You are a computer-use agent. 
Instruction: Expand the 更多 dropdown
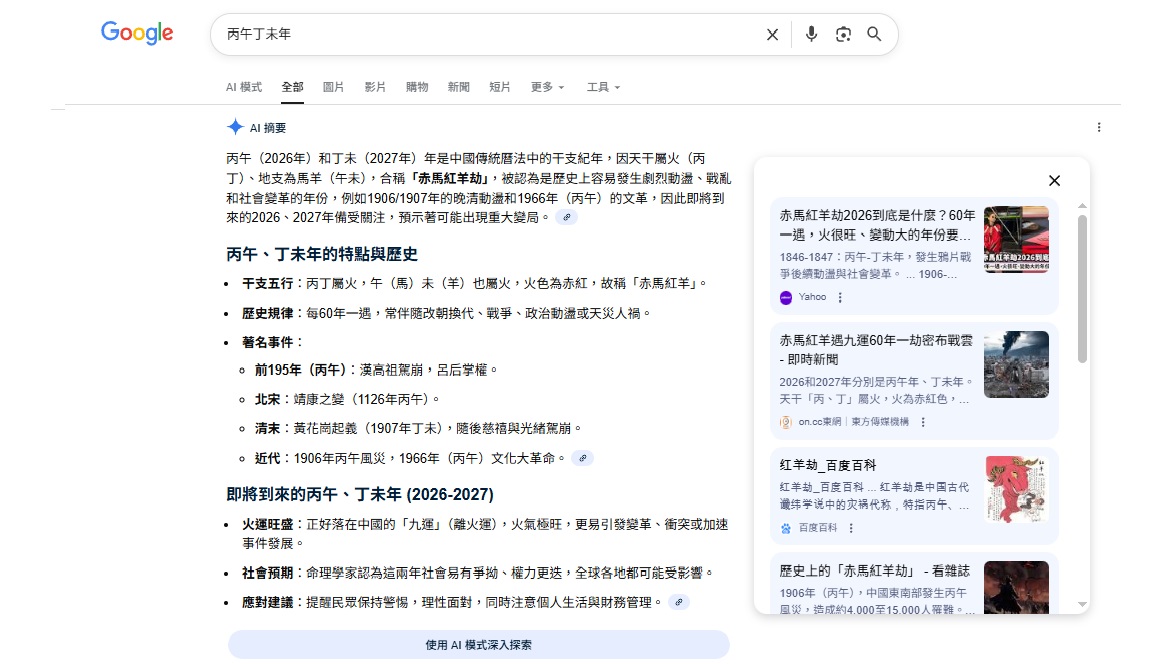[x=547, y=87]
